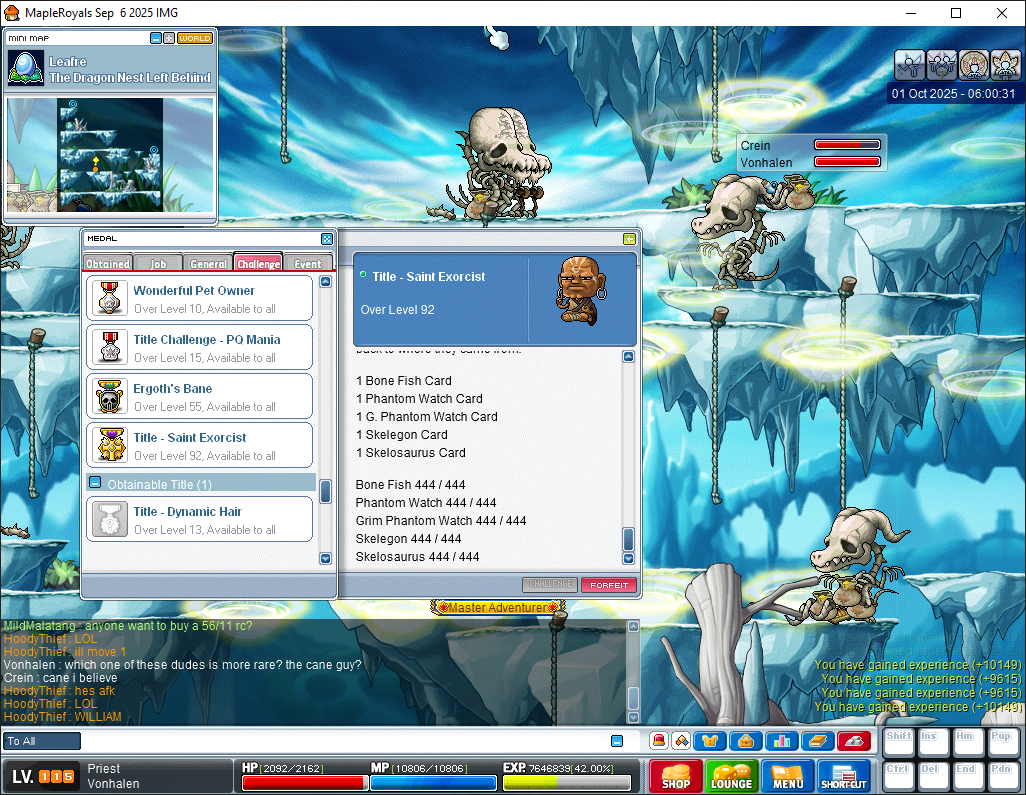Open the Cash Shop button

point(675,776)
